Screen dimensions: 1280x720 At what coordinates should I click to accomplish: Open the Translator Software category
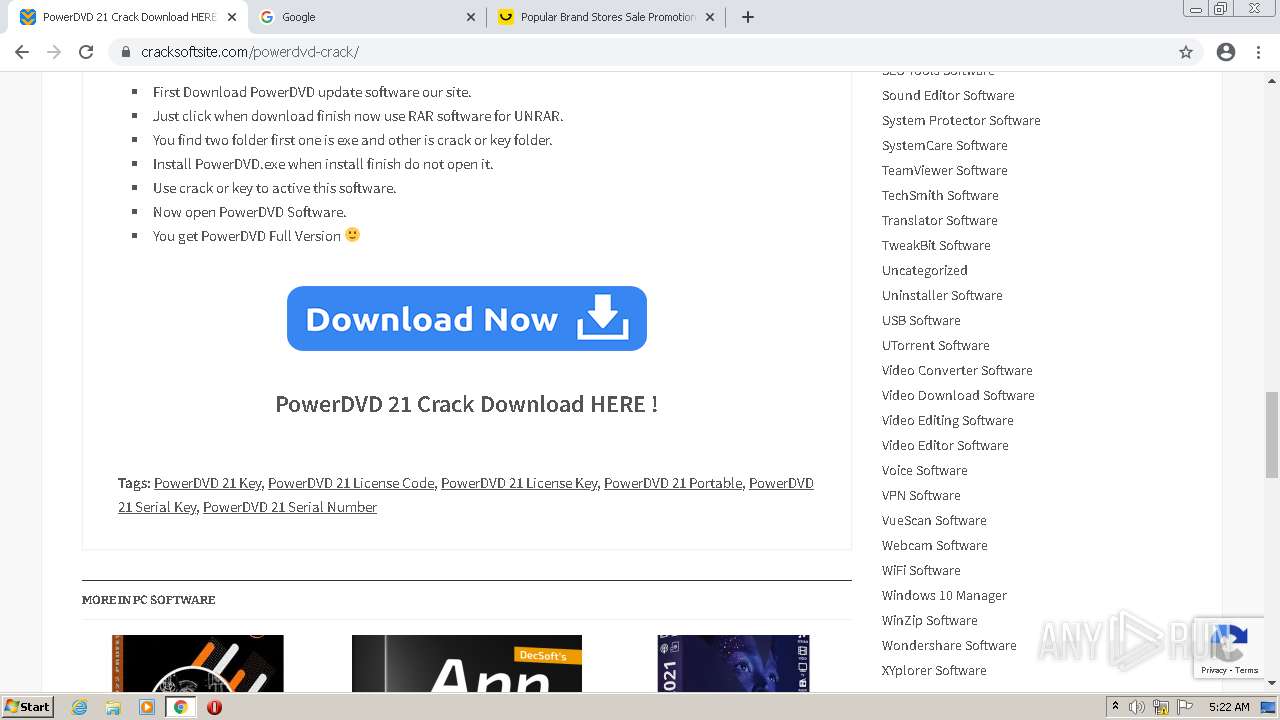(x=940, y=220)
